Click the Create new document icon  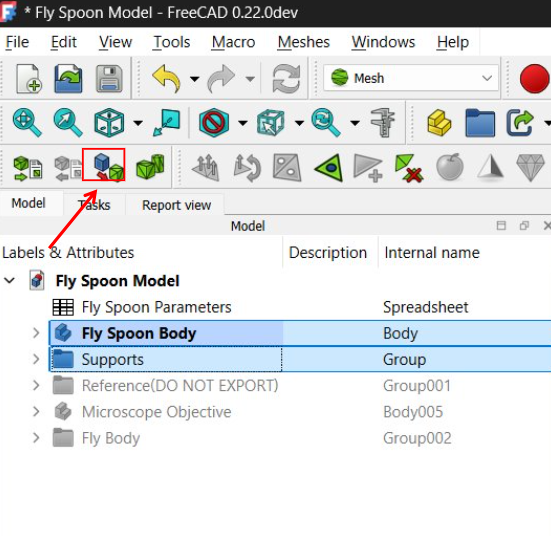click(29, 78)
